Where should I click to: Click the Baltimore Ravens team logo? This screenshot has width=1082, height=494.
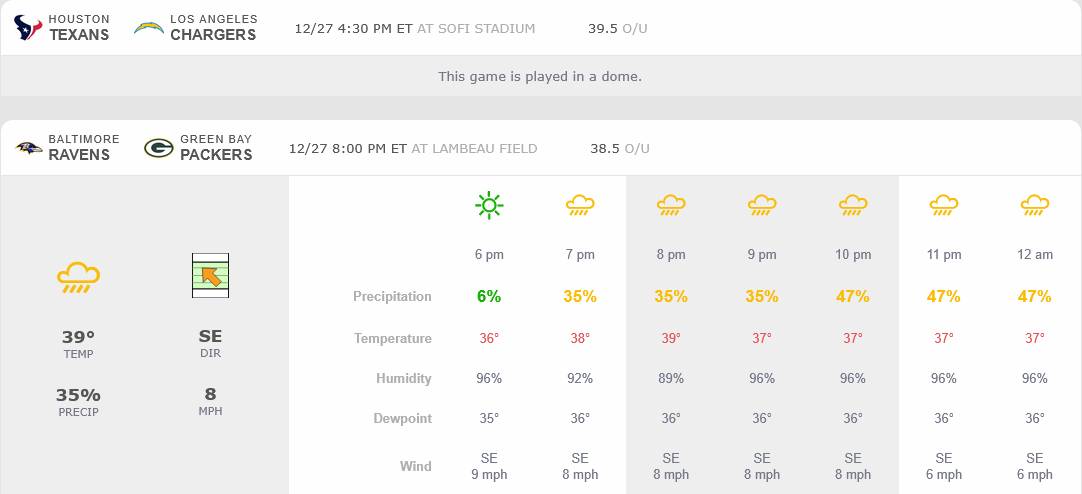click(x=29, y=148)
